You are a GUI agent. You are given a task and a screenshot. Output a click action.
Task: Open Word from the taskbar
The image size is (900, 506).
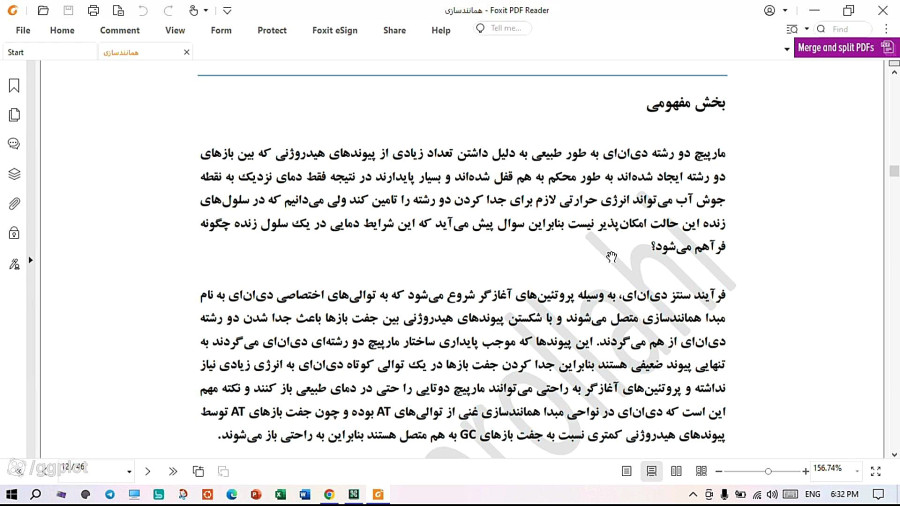[305, 494]
